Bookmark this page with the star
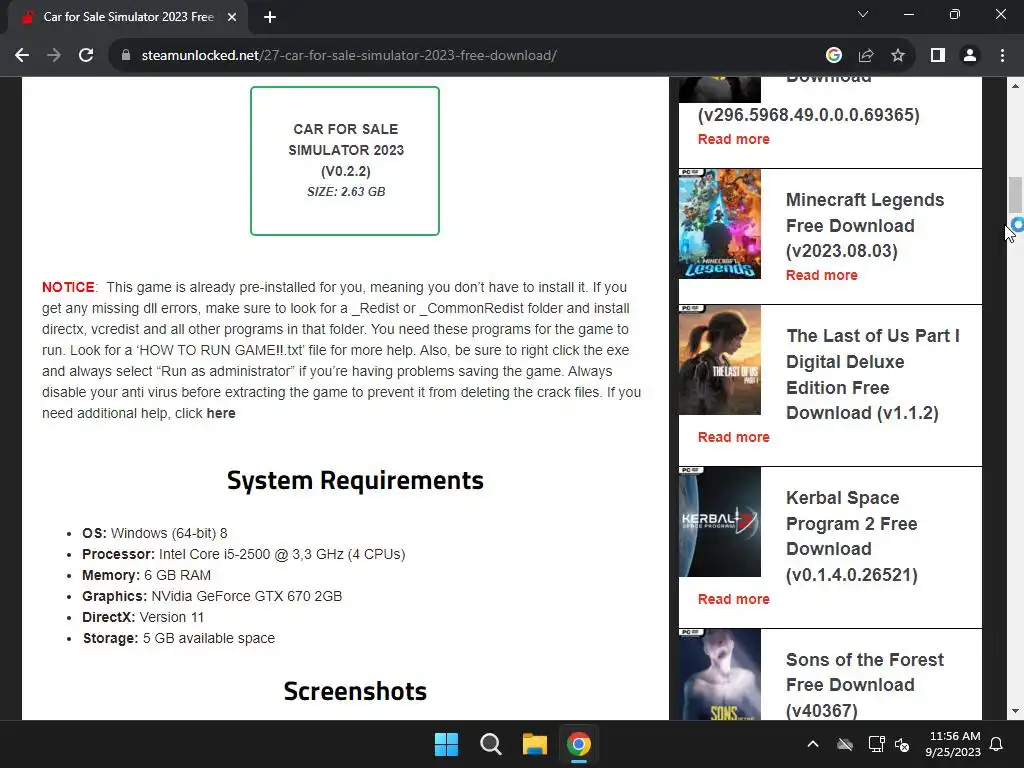The height and width of the screenshot is (768, 1024). coord(898,56)
